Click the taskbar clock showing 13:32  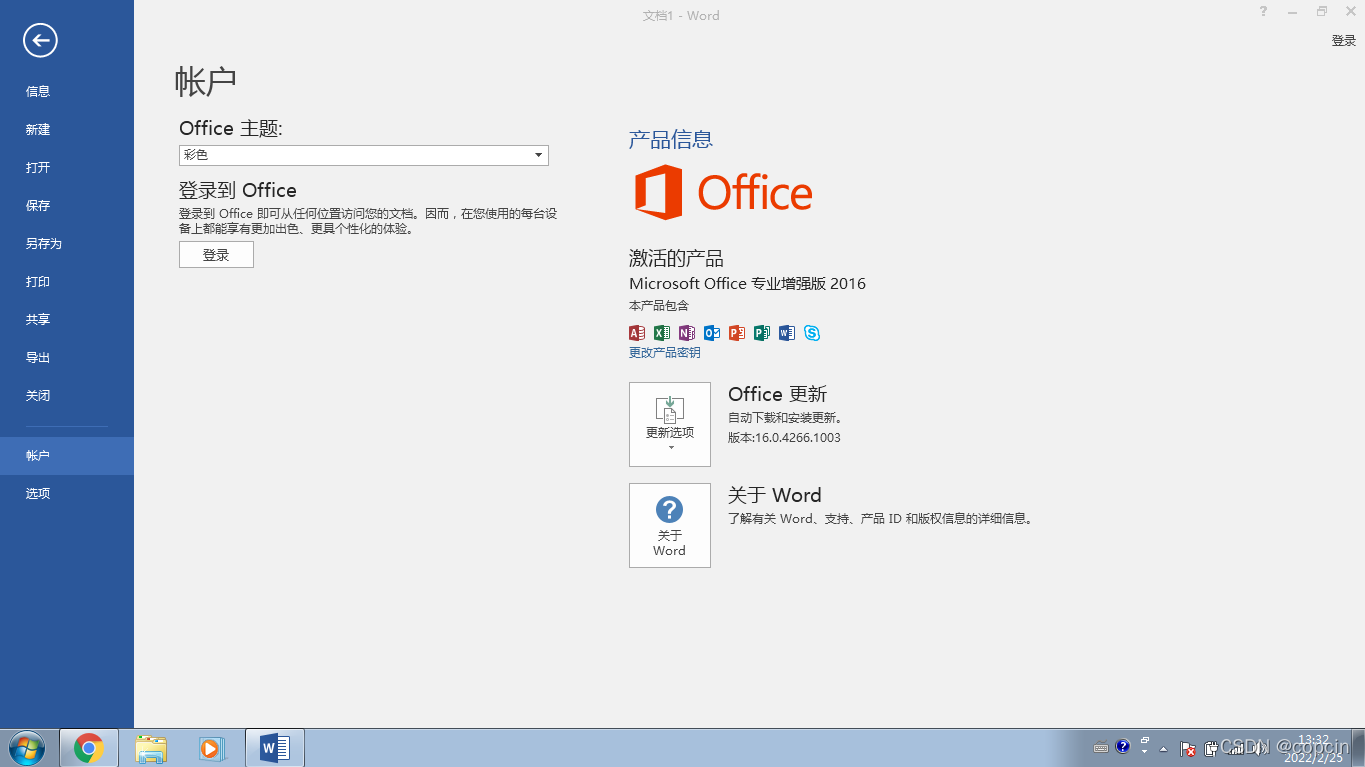pos(1313,748)
